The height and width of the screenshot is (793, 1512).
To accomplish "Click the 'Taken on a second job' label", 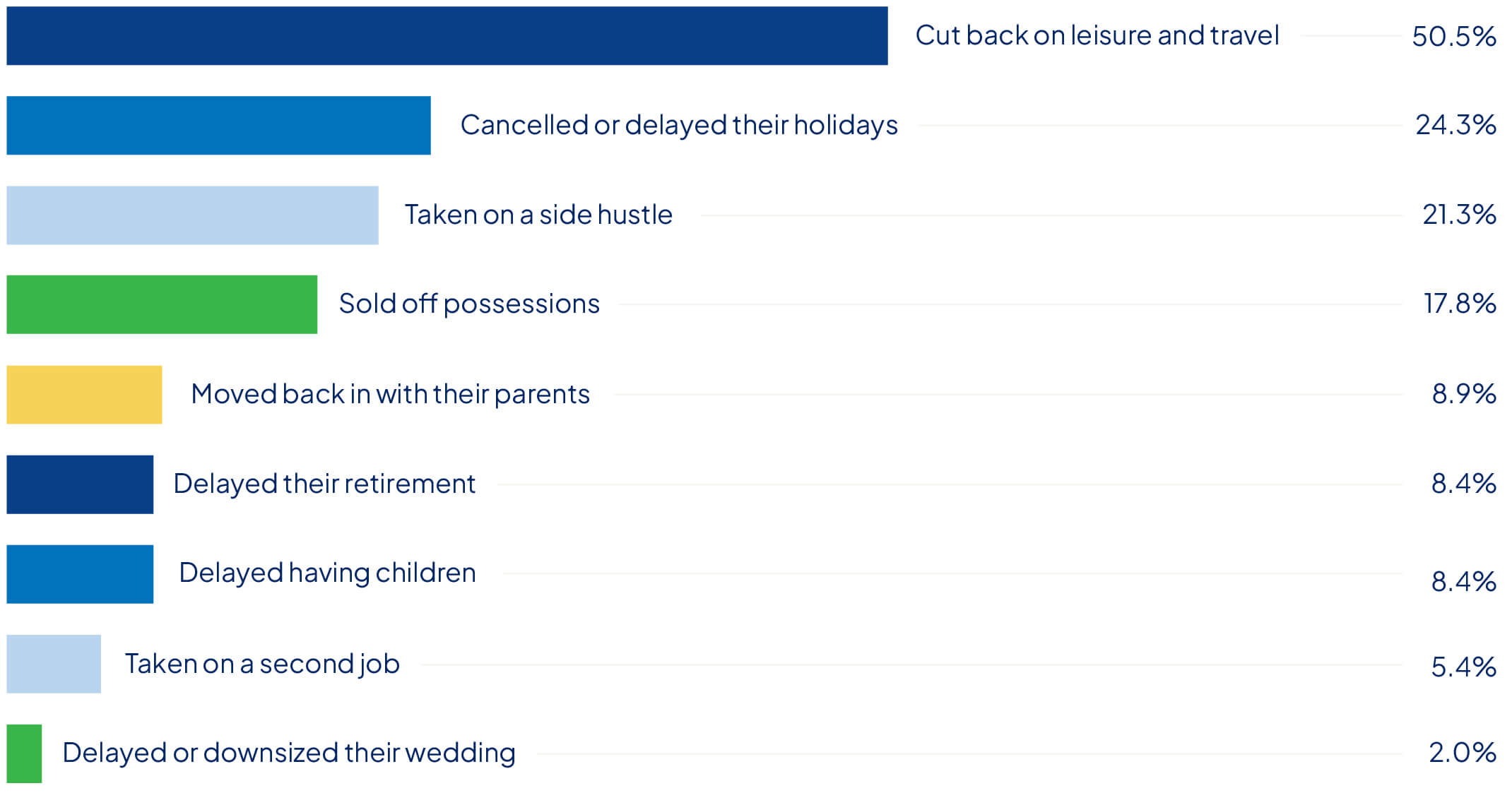I will [262, 664].
